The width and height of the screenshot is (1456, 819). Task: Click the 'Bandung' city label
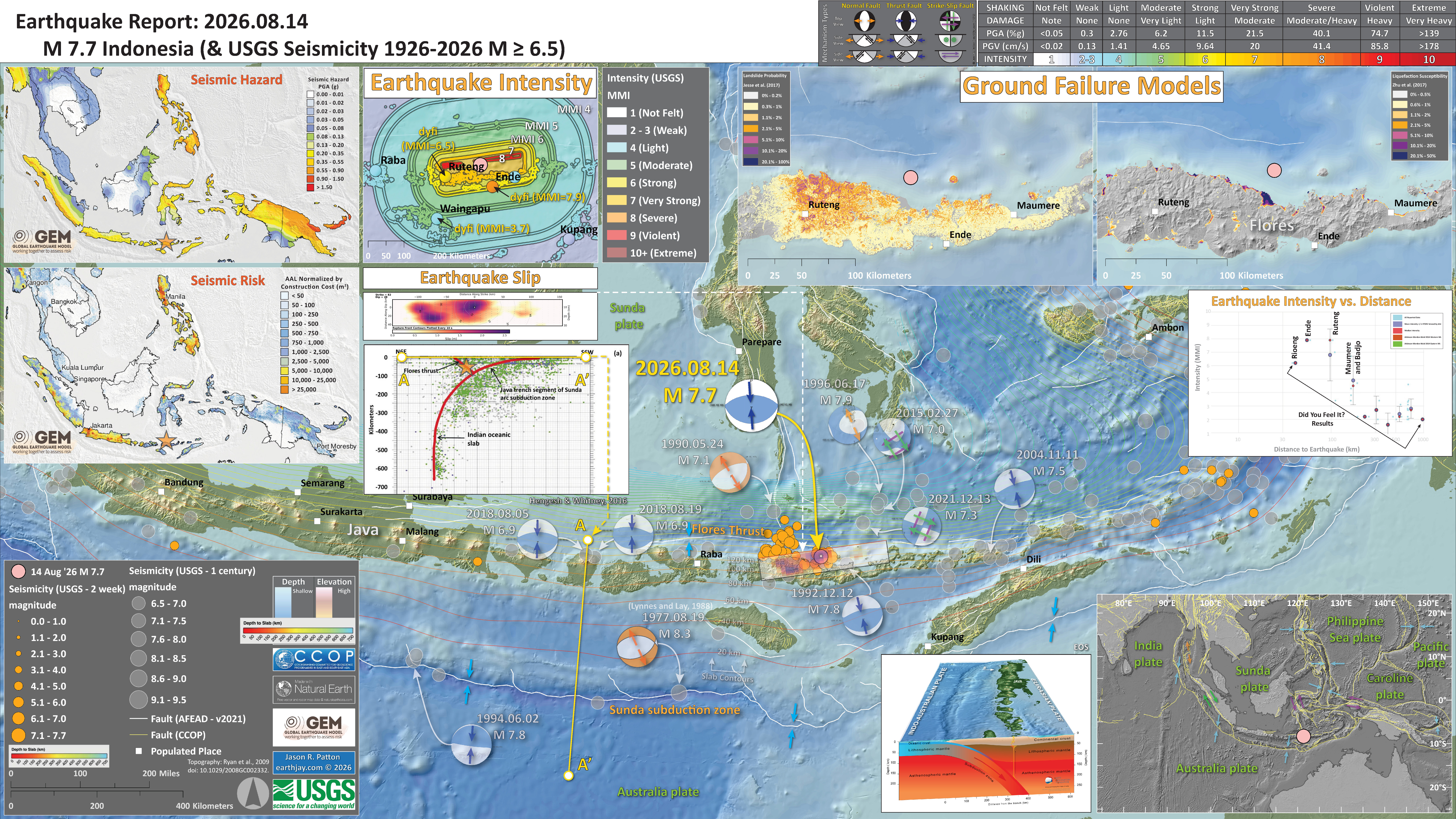[184, 482]
